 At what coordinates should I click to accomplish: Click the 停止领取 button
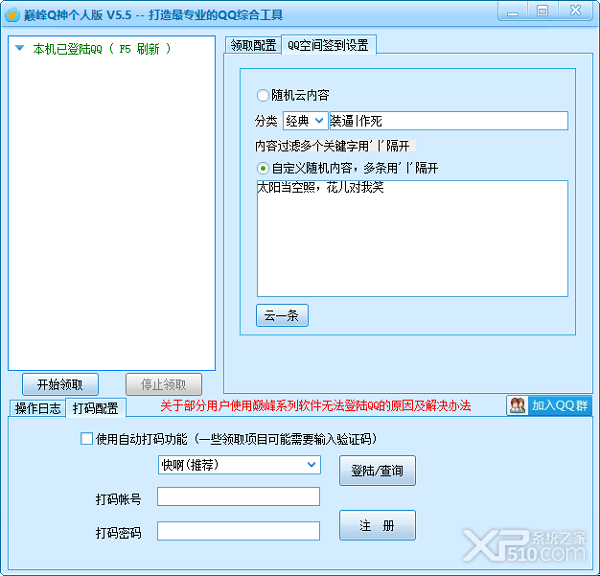click(x=163, y=384)
